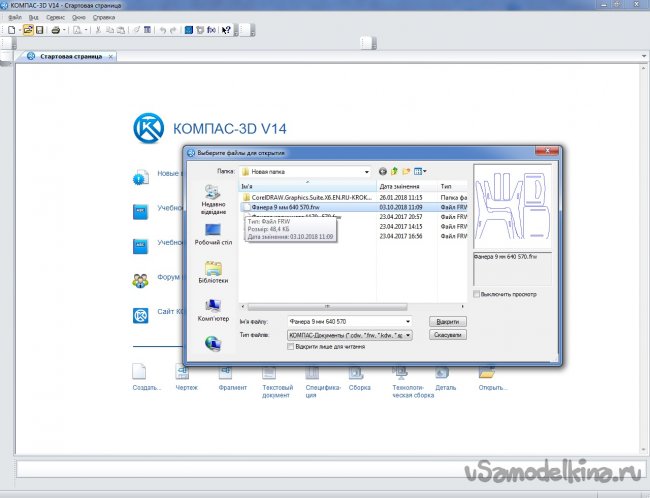Click the Print icon in toolbar
This screenshot has width=650, height=498.
57,30
